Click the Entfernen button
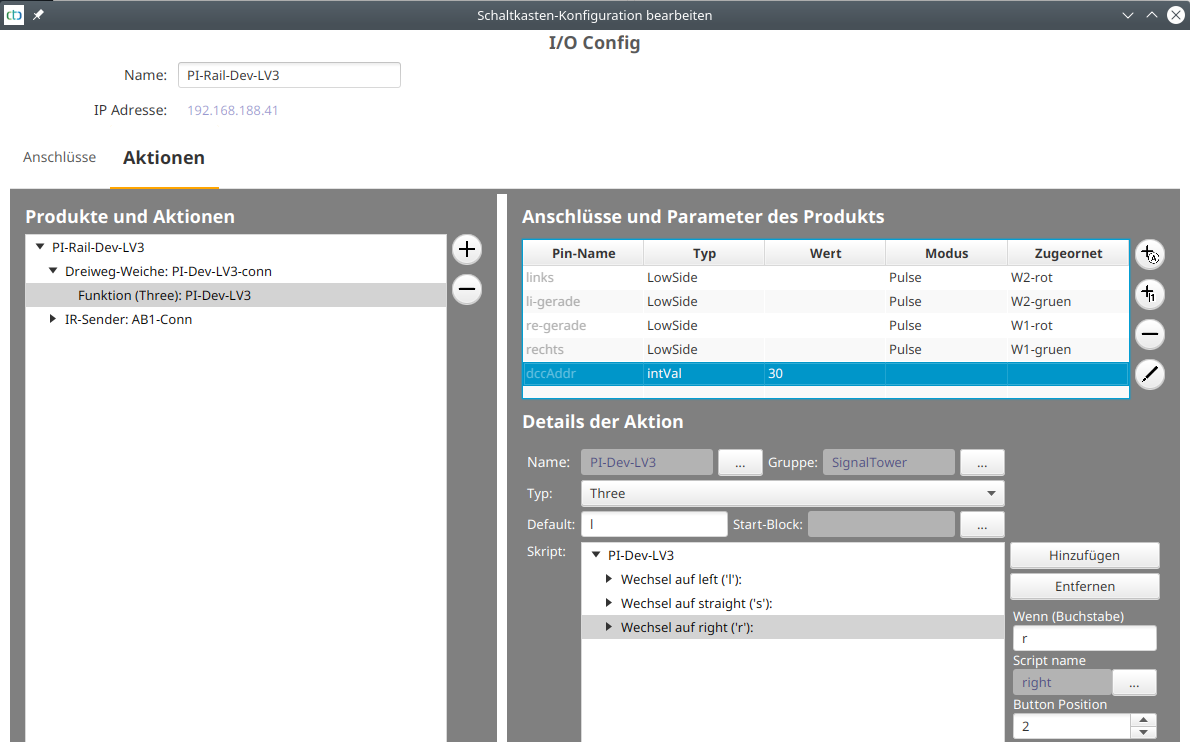This screenshot has width=1190, height=742. pos(1084,586)
